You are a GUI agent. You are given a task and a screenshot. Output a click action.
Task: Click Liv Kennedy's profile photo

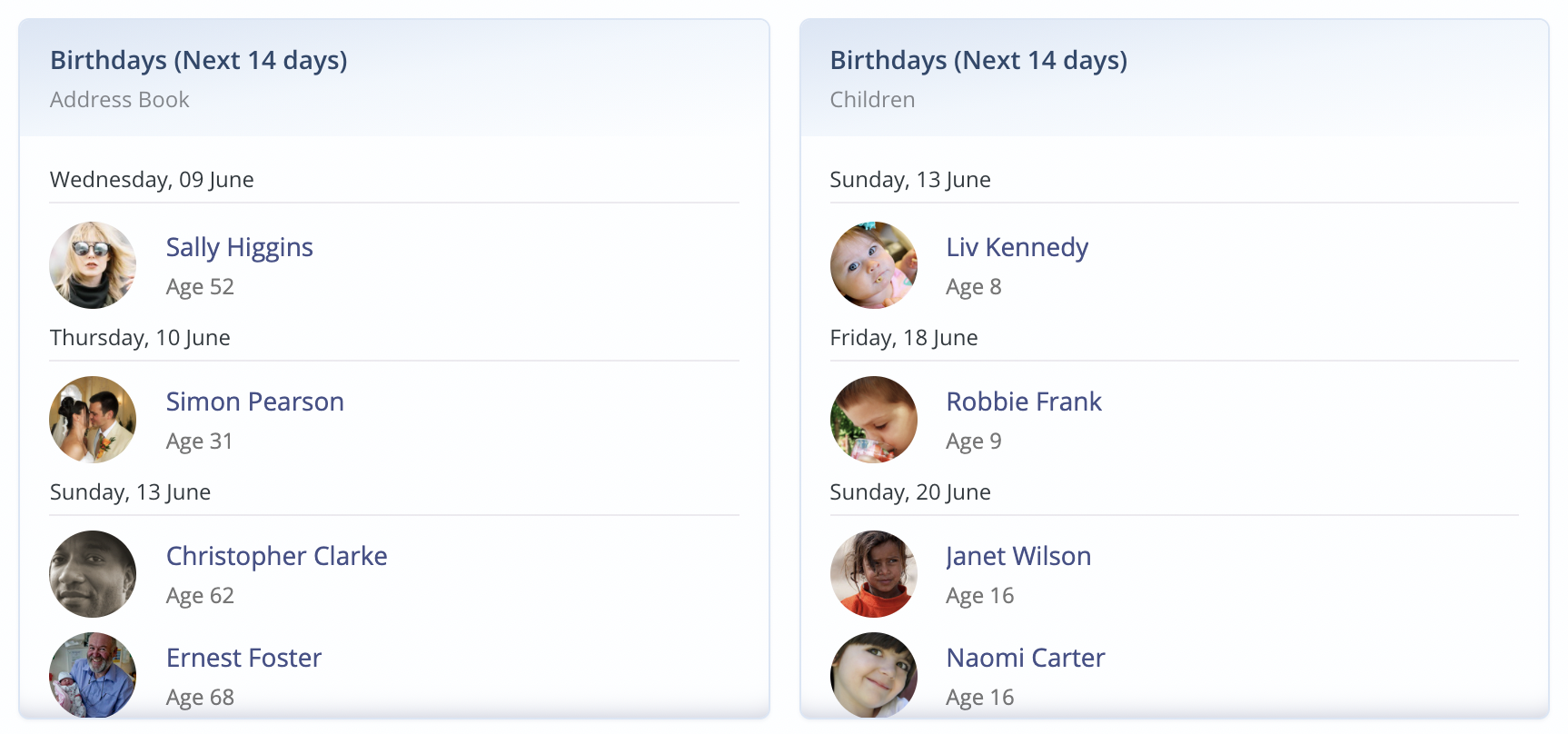point(873,265)
